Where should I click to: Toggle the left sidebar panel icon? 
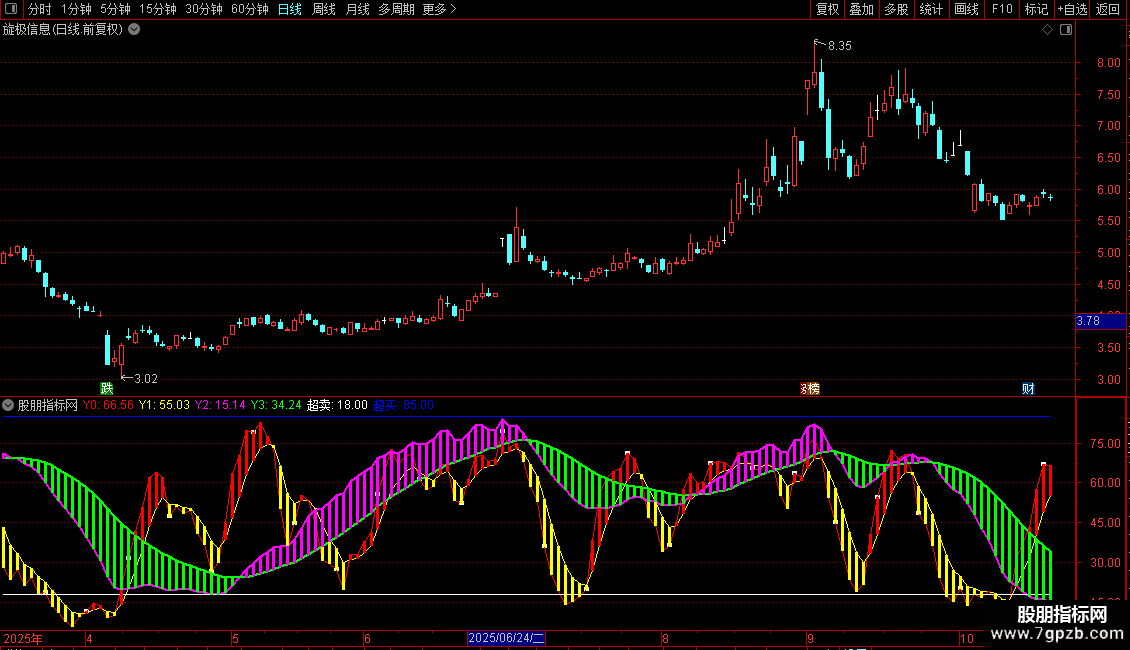click(11, 9)
